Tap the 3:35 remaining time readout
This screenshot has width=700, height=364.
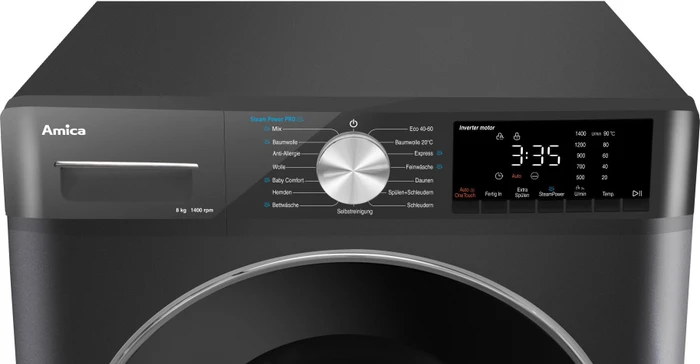535,156
